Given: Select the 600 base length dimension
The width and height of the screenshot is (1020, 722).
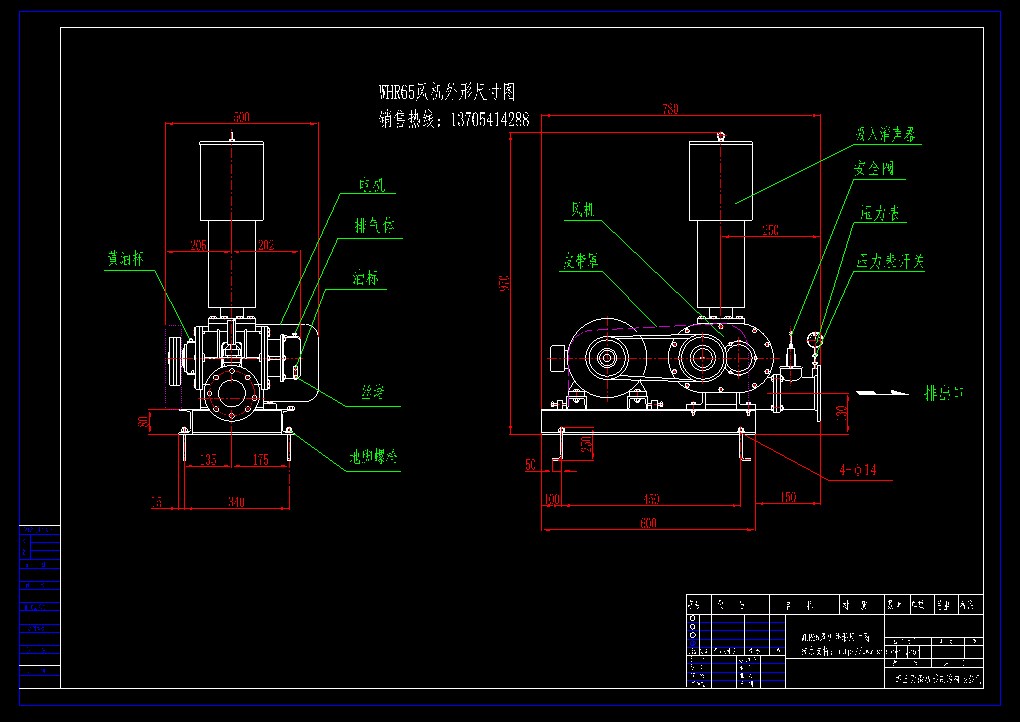Looking at the screenshot, I should (x=649, y=522).
